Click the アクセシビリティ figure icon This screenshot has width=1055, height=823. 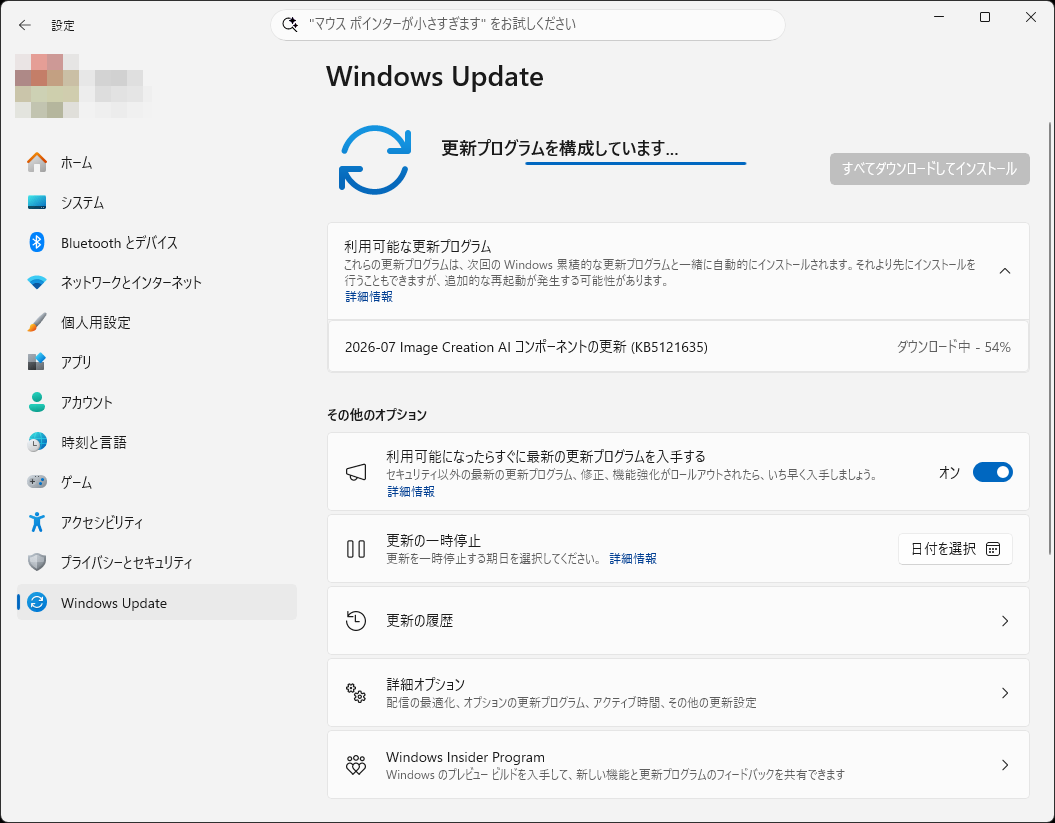point(37,522)
